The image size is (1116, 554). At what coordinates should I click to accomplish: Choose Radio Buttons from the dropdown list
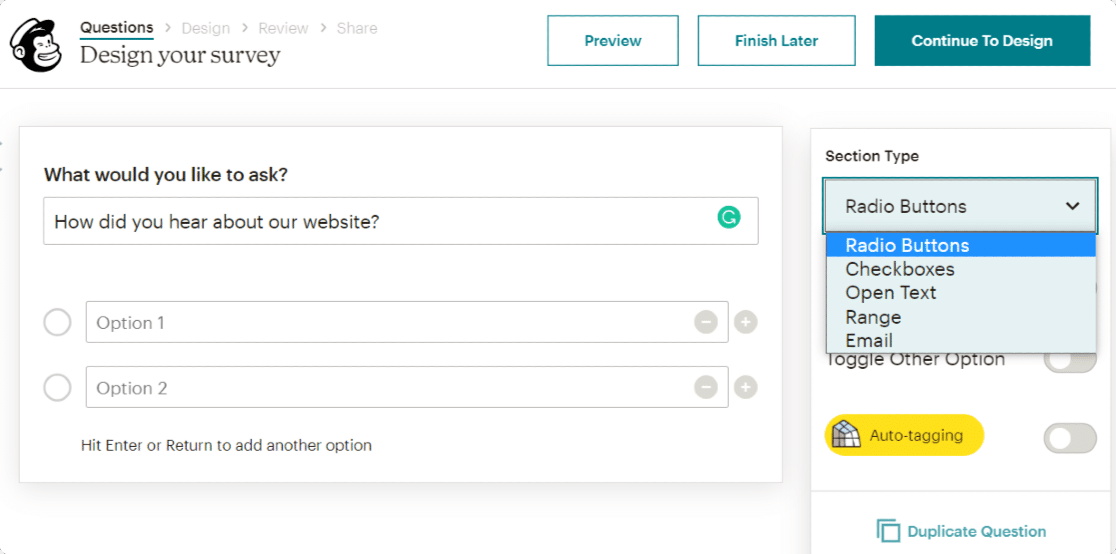(961, 245)
